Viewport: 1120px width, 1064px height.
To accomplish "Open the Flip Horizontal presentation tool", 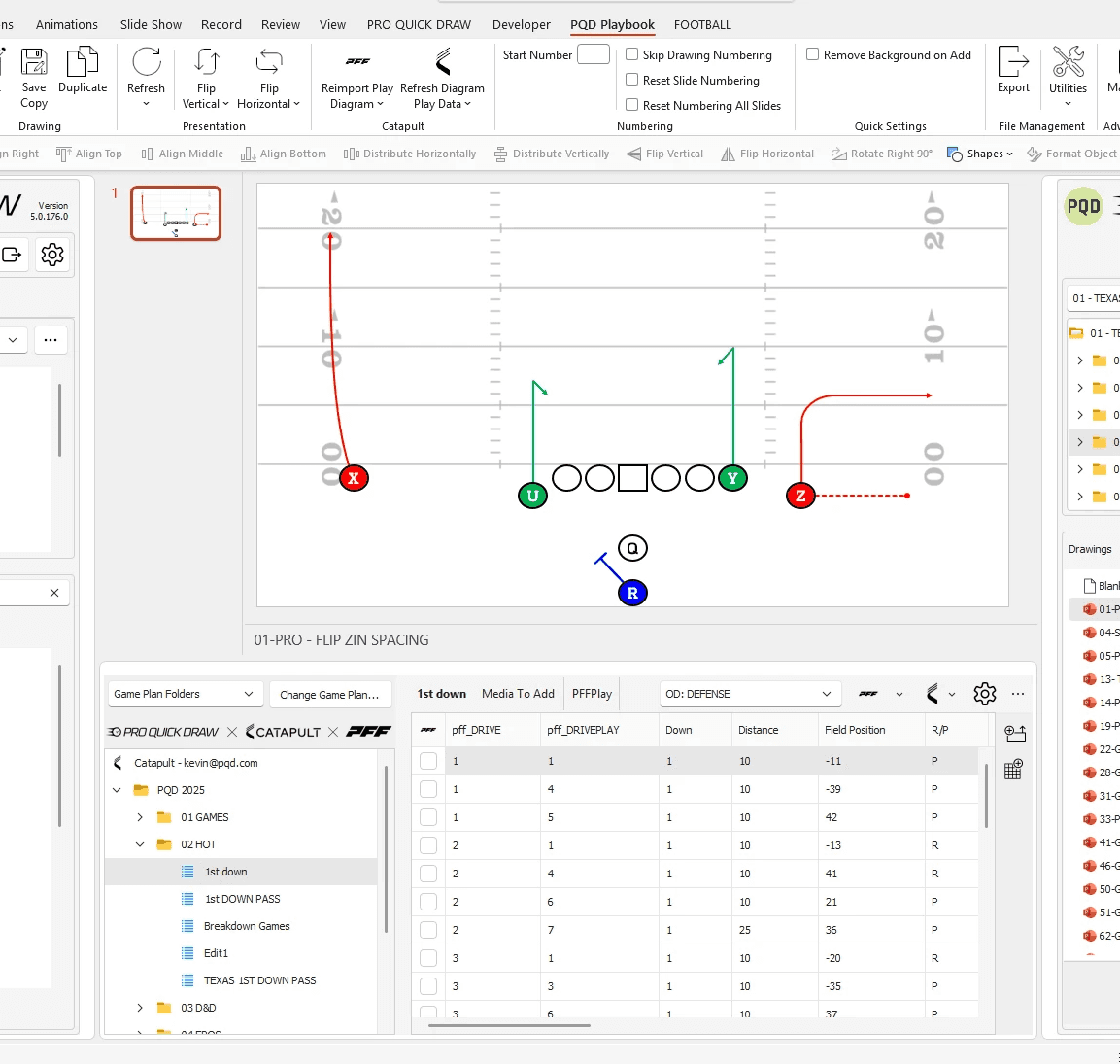I will [x=268, y=61].
